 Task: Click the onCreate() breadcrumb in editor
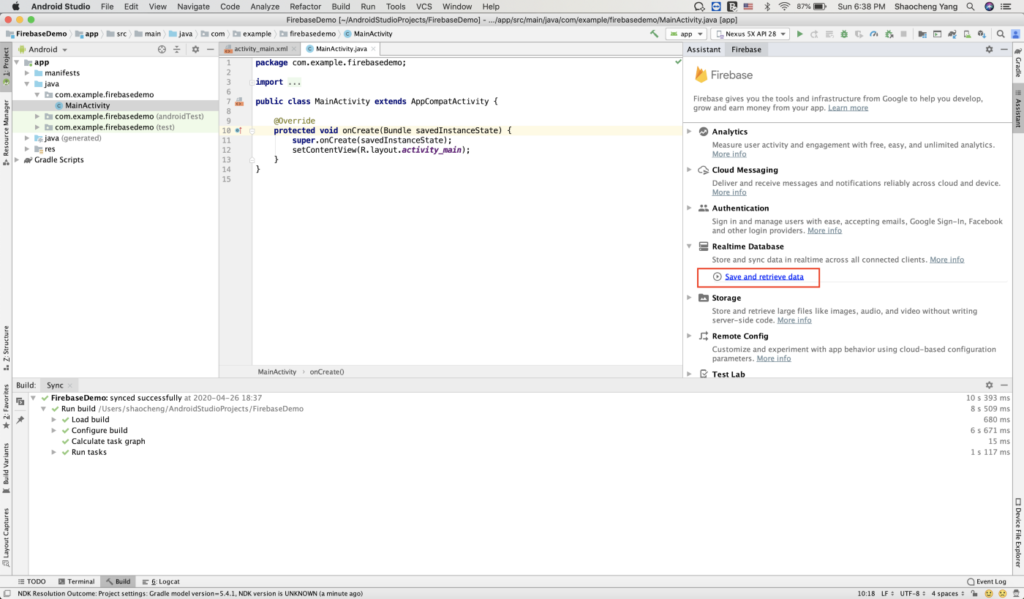327,372
